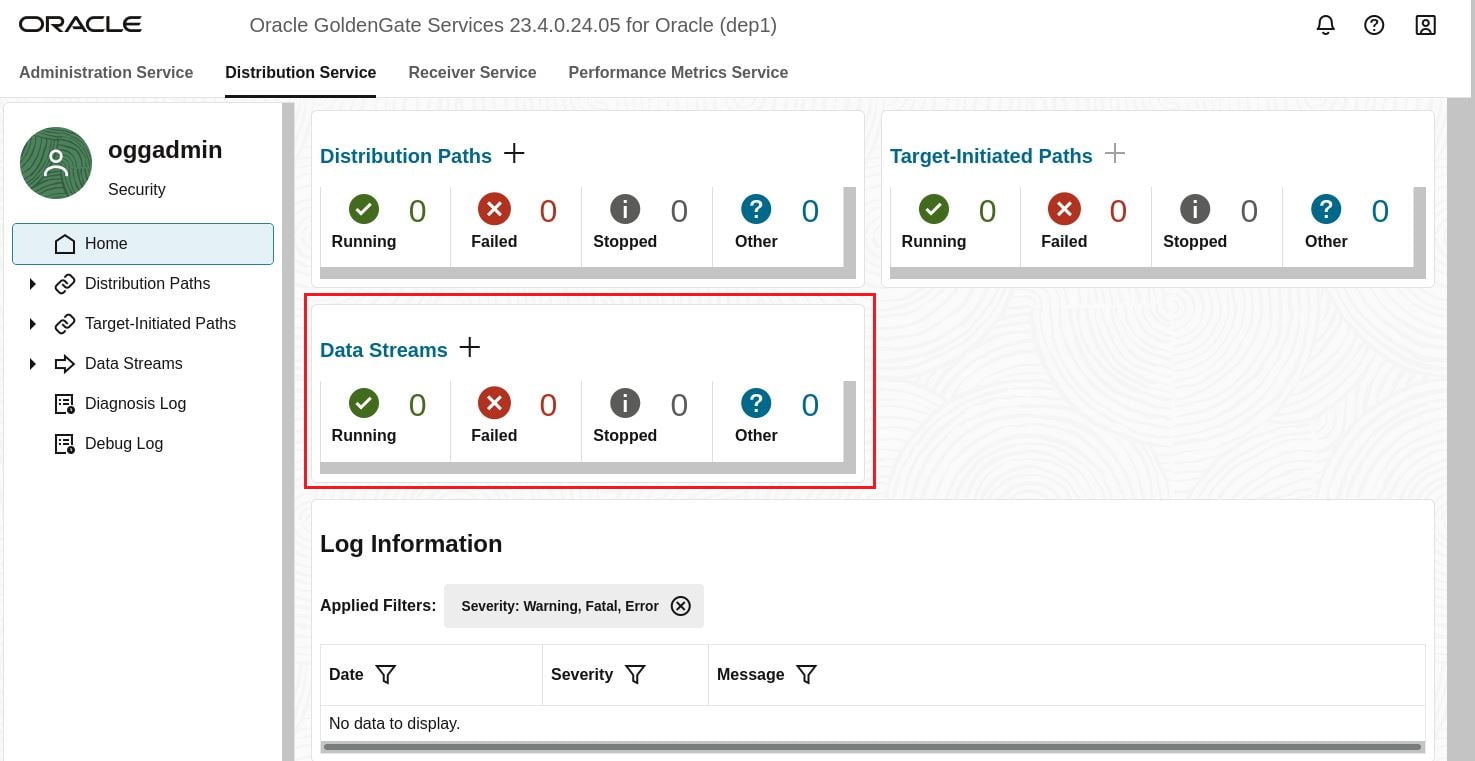Click Other status icon in Target-Initiated Paths

pyautogui.click(x=1326, y=209)
